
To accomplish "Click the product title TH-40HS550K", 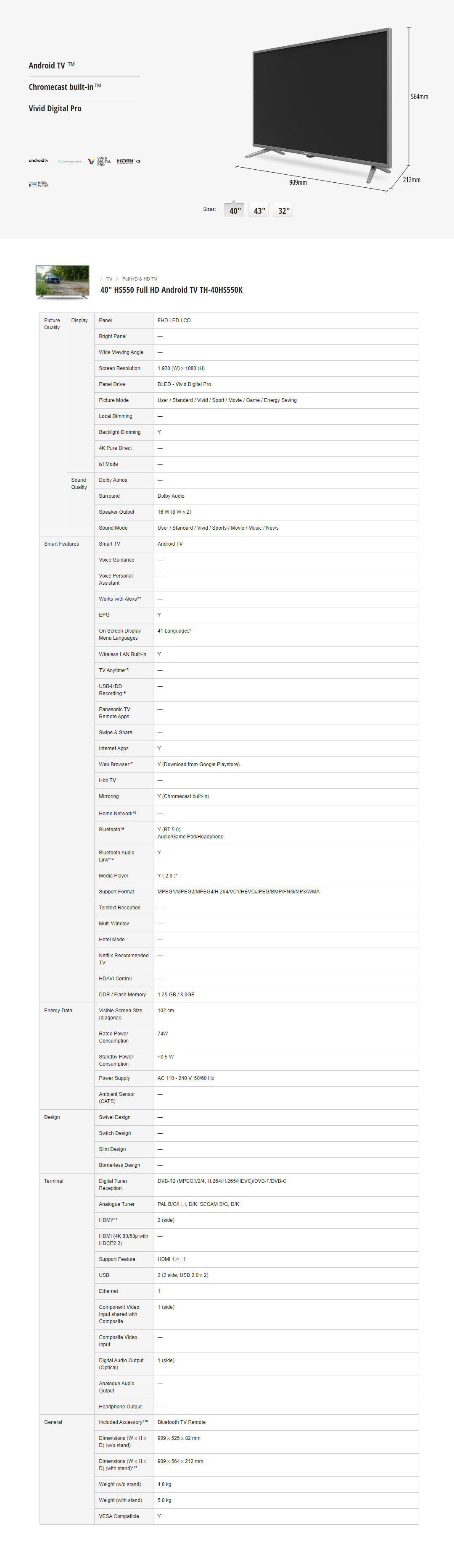I will (x=171, y=290).
